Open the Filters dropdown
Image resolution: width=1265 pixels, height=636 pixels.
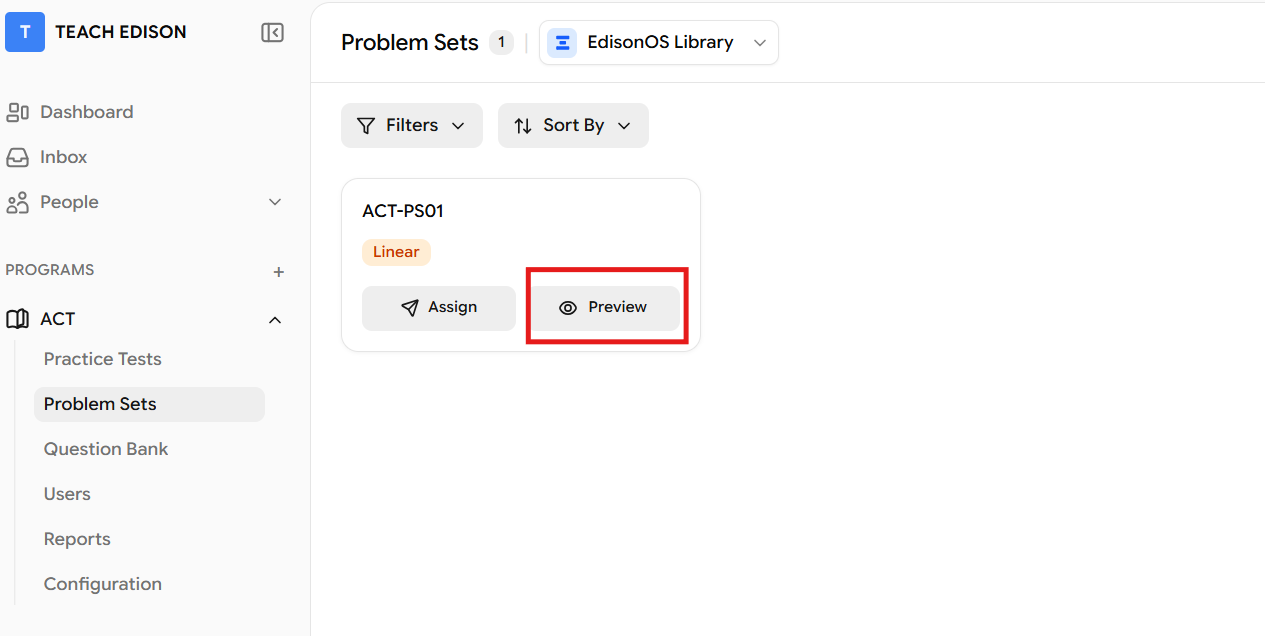click(x=411, y=126)
